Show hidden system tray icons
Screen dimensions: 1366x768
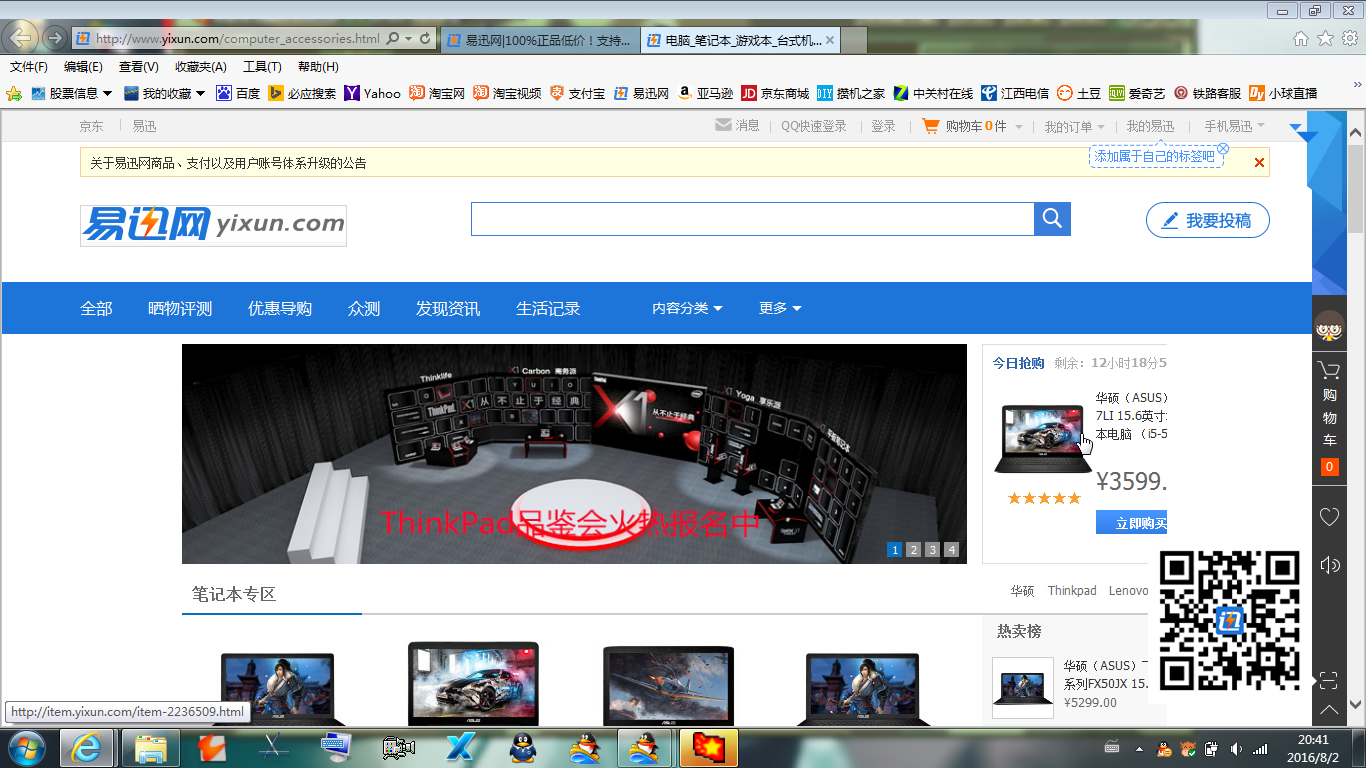[1139, 748]
